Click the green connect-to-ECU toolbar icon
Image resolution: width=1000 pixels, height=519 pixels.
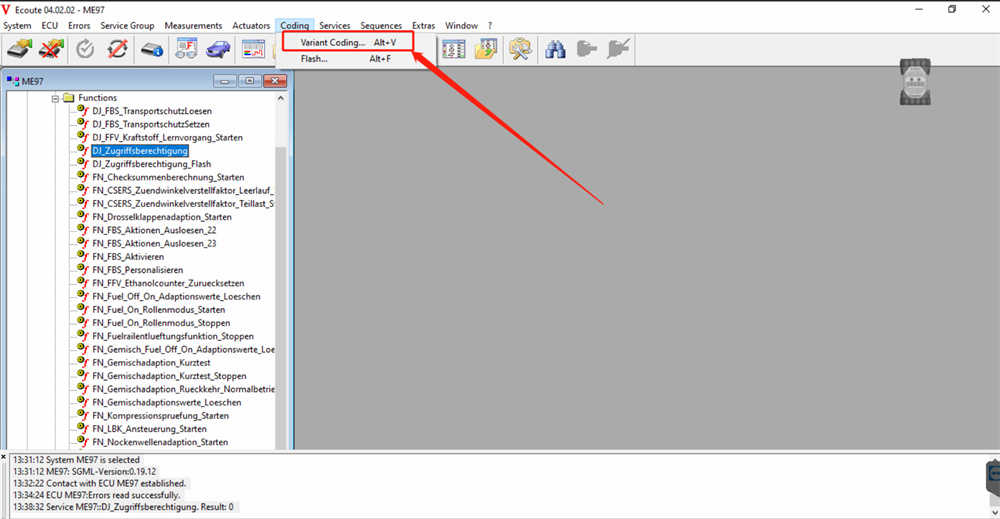coord(20,49)
